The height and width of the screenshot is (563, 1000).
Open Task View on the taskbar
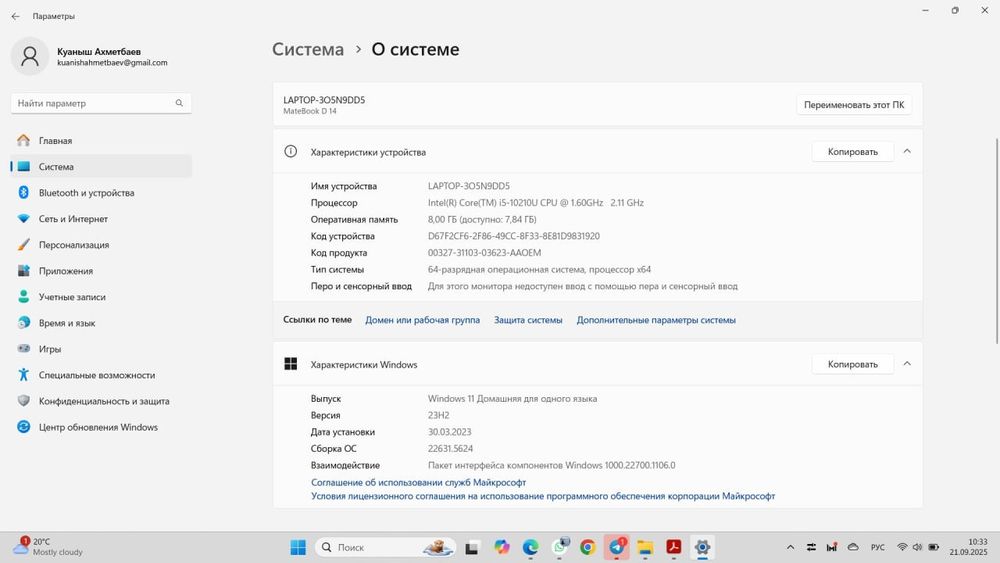pyautogui.click(x=472, y=547)
